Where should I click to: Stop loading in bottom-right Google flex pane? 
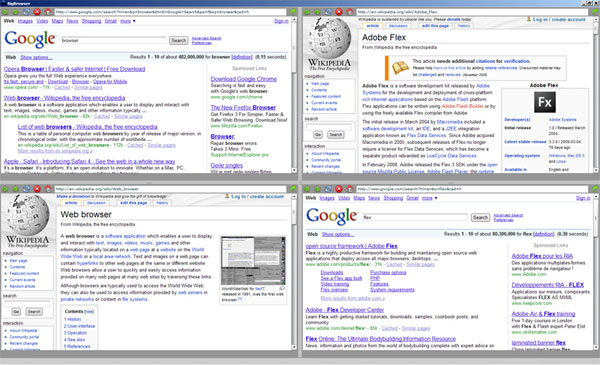coord(339,189)
